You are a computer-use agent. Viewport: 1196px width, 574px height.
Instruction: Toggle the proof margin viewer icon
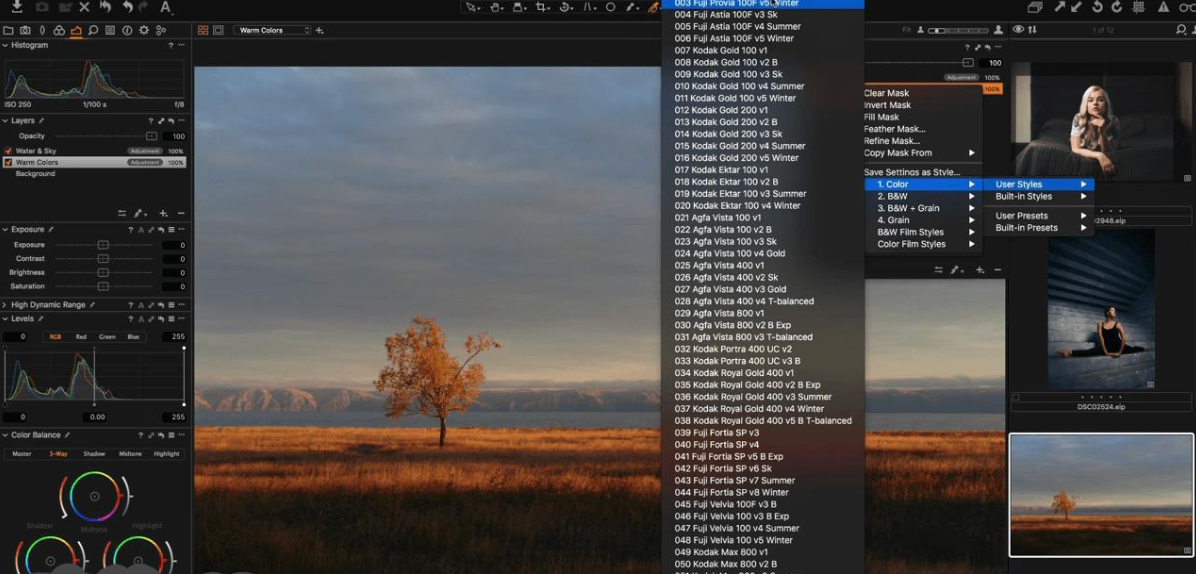coord(218,30)
